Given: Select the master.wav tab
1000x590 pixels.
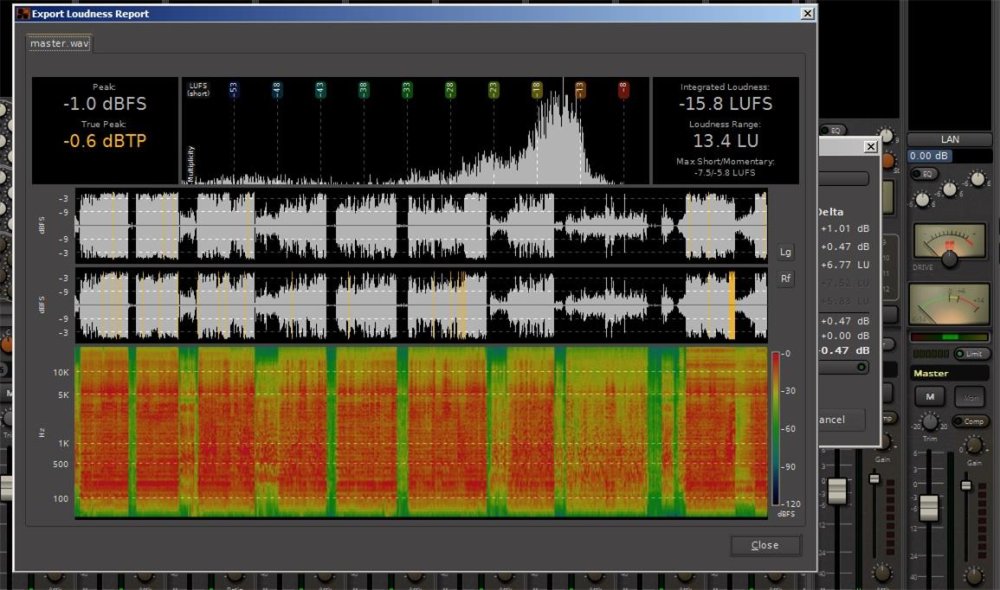Looking at the screenshot, I should (58, 44).
